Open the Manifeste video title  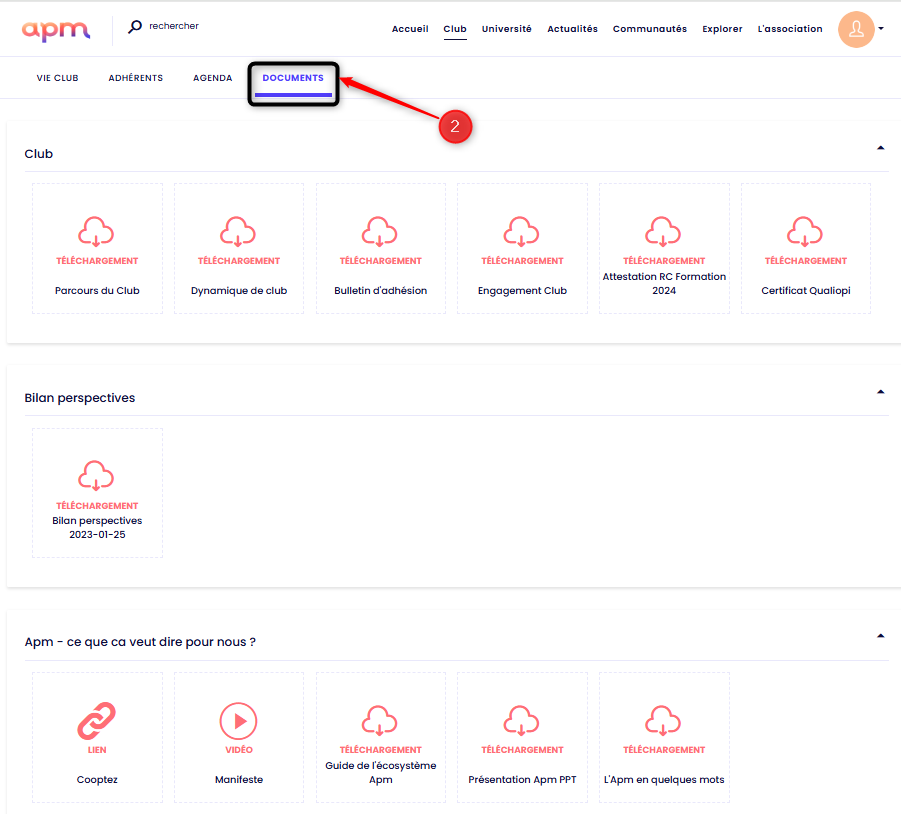tap(239, 780)
